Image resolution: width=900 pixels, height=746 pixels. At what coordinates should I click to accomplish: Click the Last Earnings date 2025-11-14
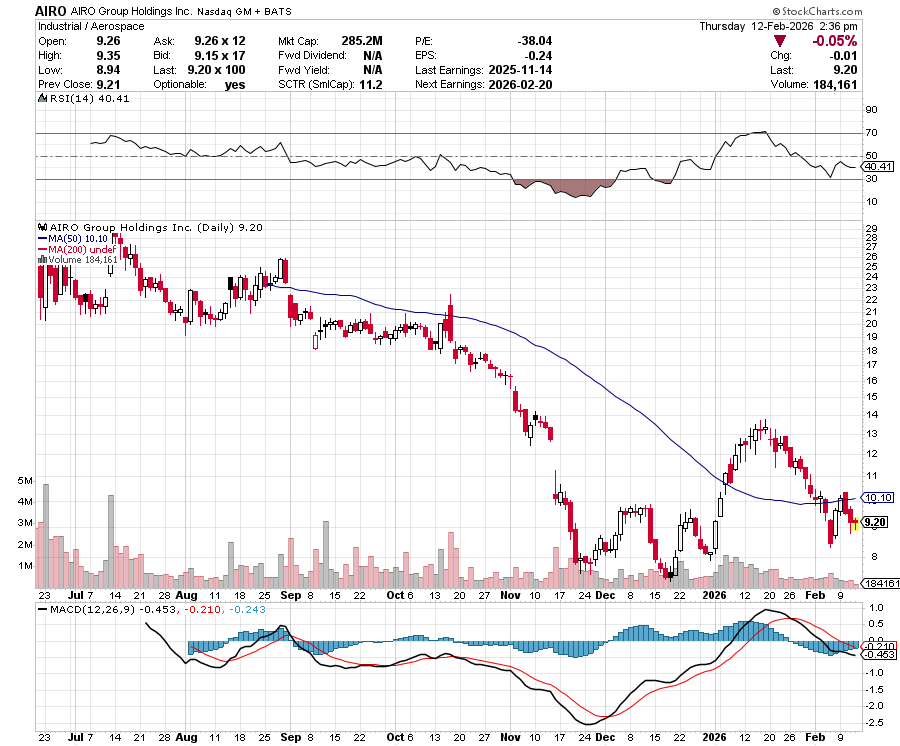(521, 70)
